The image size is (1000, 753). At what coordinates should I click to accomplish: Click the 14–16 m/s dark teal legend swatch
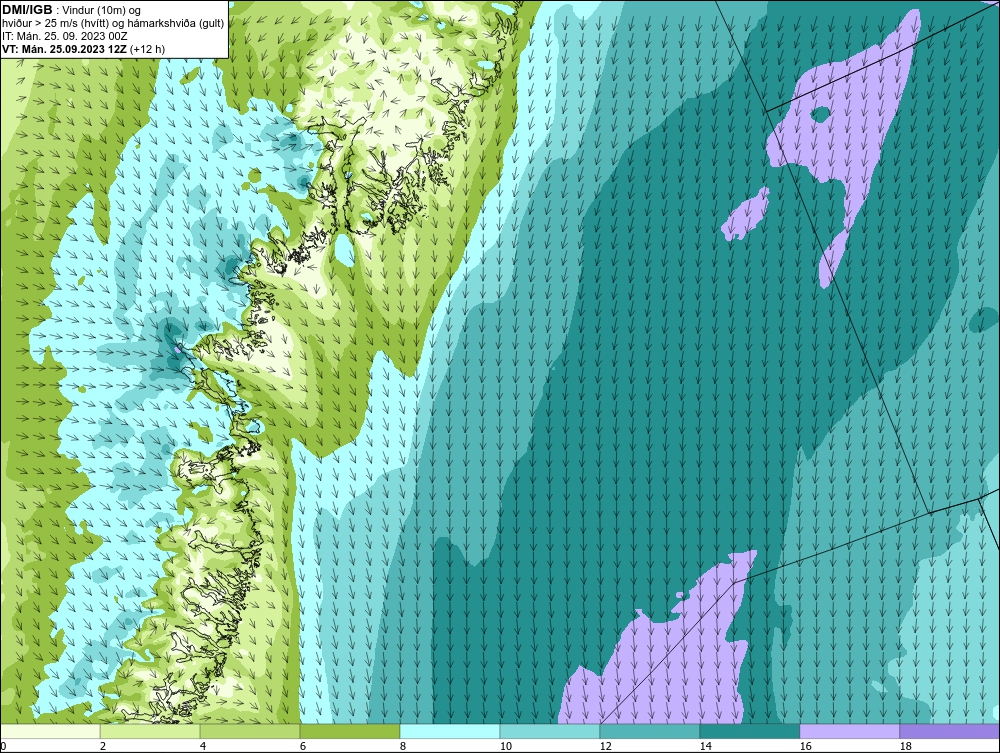750,731
